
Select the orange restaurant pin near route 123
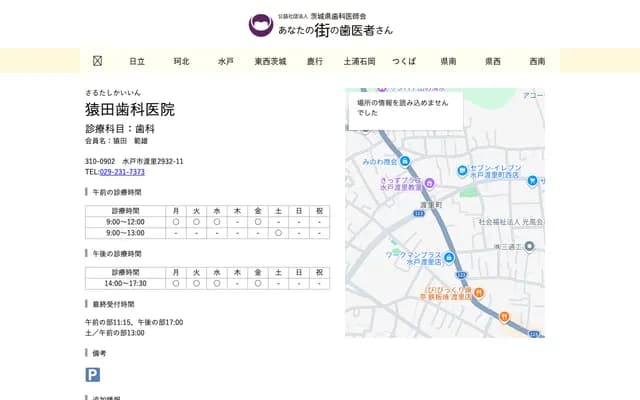[x=504, y=316]
